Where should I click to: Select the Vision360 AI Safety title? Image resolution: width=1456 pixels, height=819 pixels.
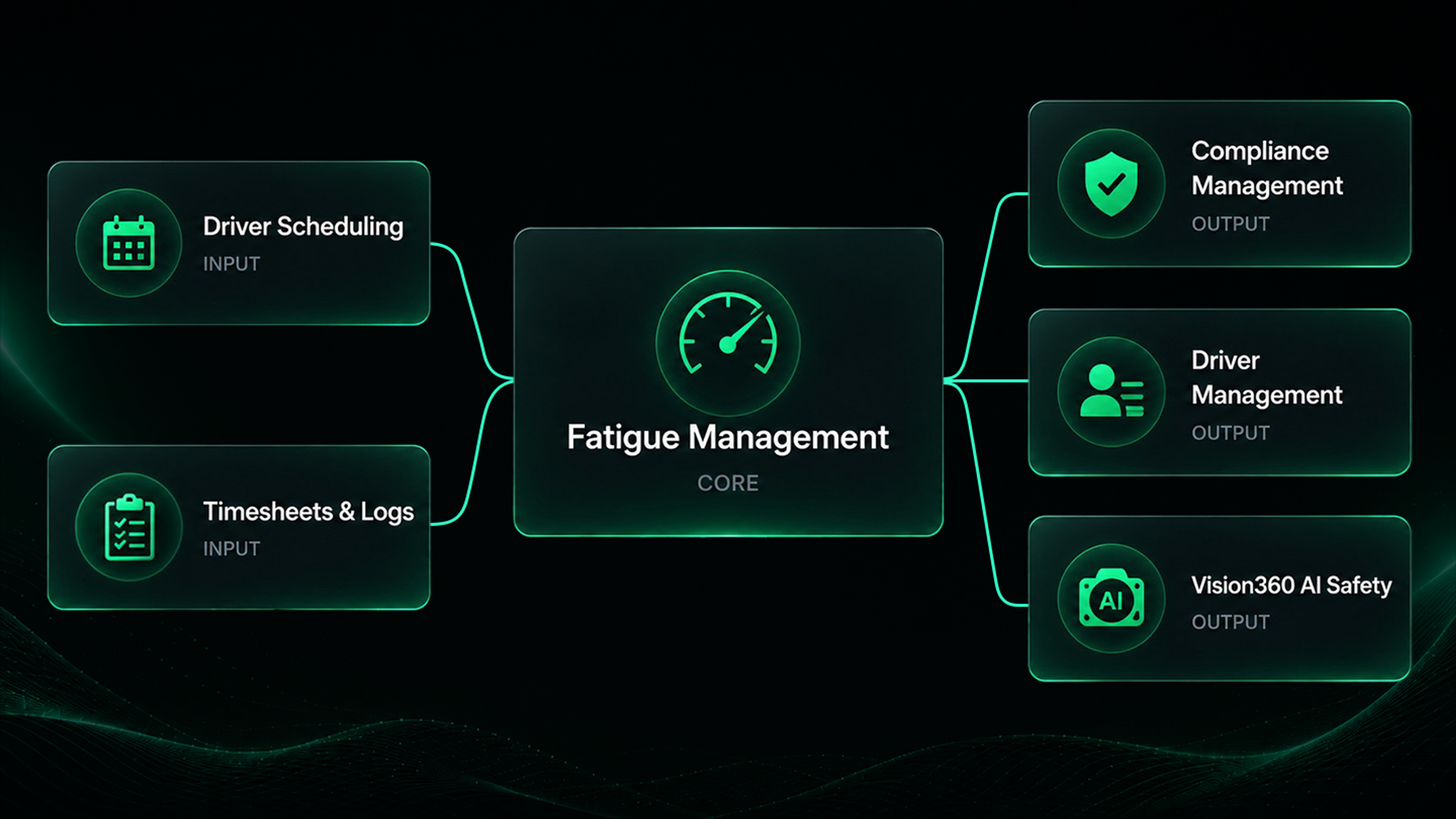coord(1291,585)
